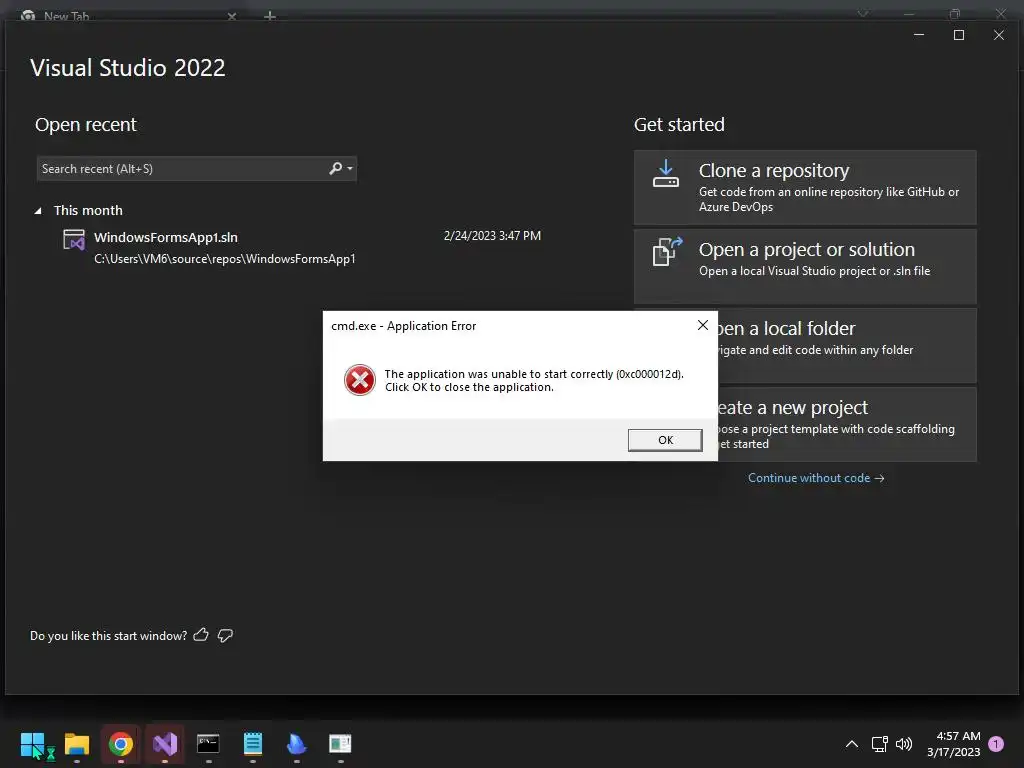The width and height of the screenshot is (1024, 768).
Task: Close the Visual Studio 2022 window
Action: click(999, 35)
